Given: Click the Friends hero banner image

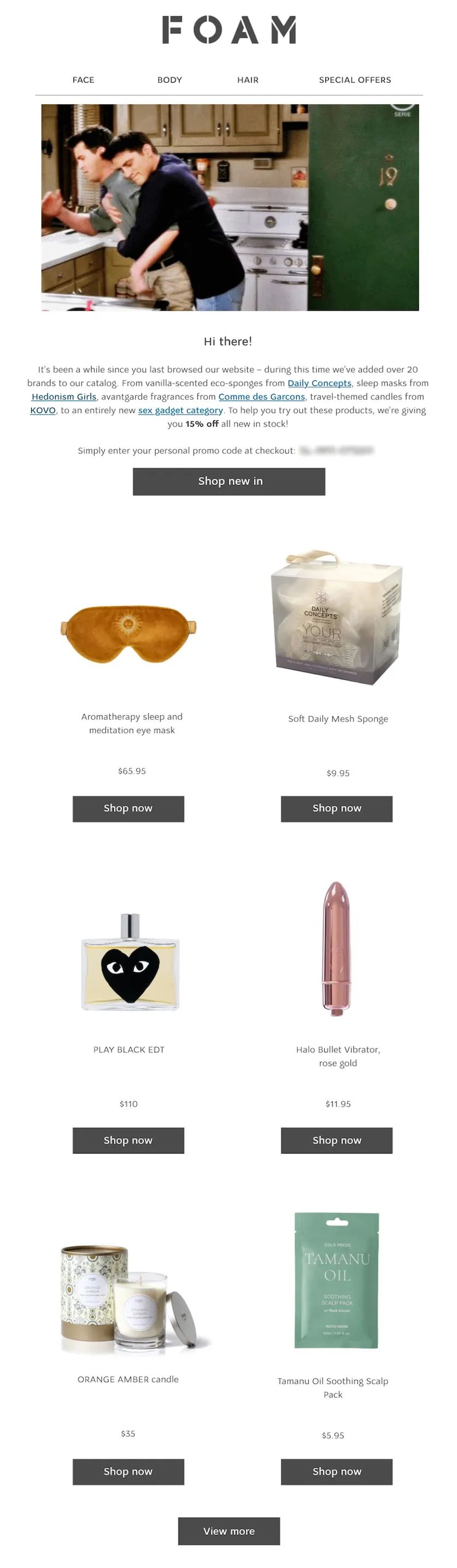Looking at the screenshot, I should click(x=230, y=208).
